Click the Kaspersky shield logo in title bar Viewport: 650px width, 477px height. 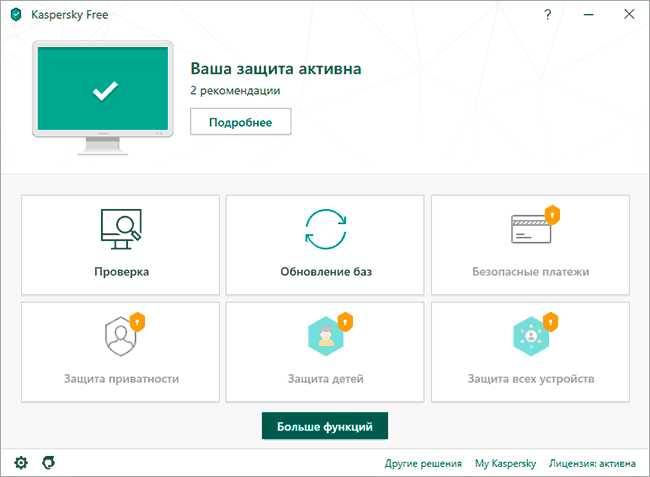pyautogui.click(x=16, y=15)
